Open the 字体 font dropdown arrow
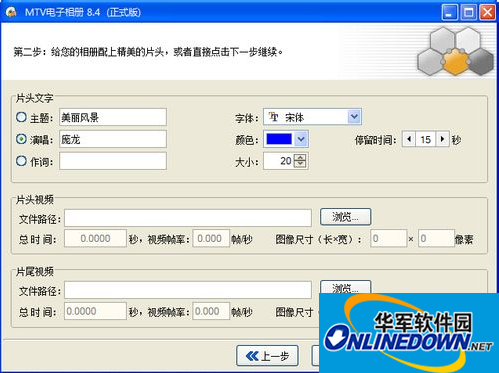The image size is (499, 373). (354, 117)
